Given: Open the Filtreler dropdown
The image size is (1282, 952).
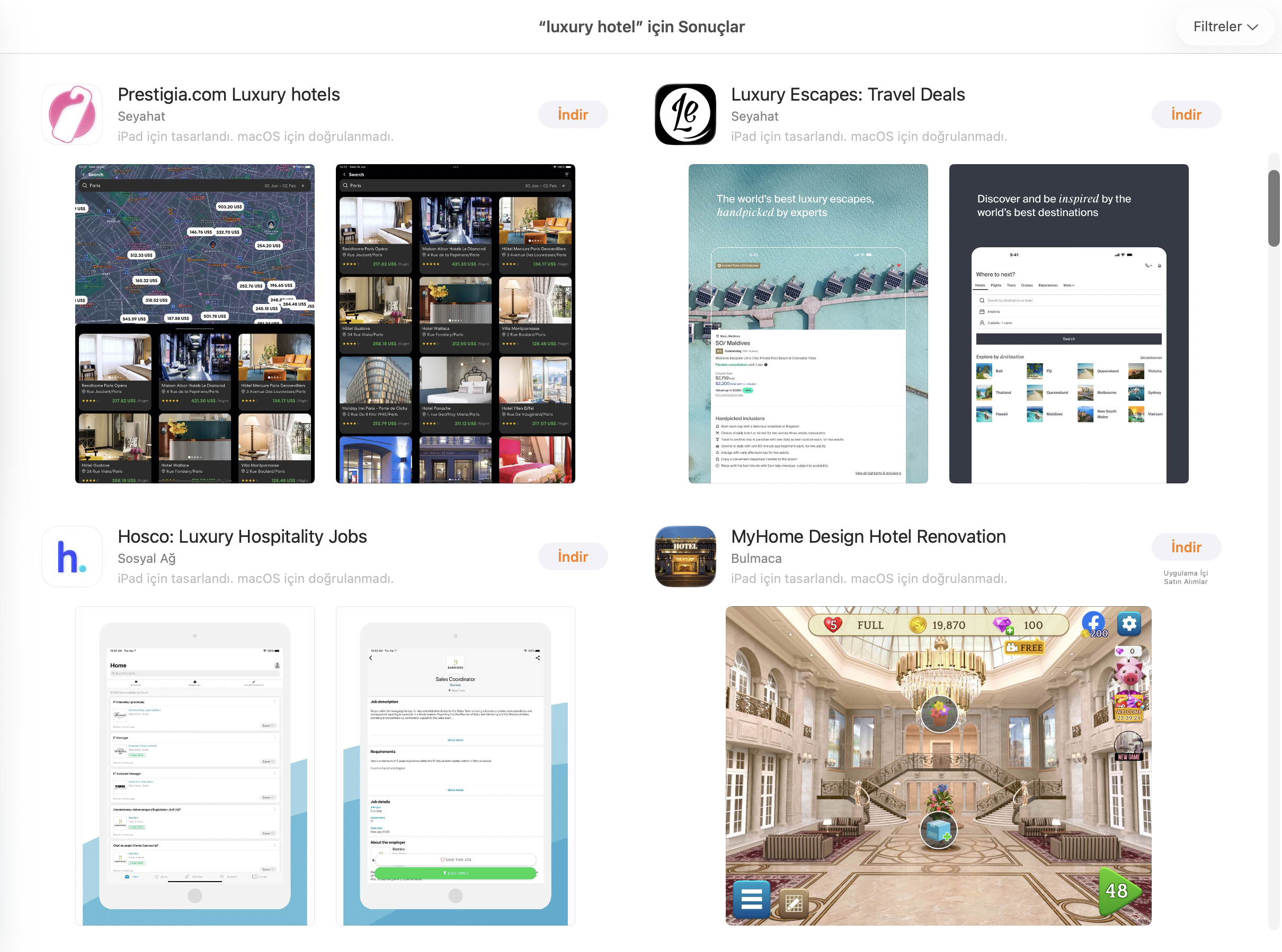Looking at the screenshot, I should pos(1224,26).
